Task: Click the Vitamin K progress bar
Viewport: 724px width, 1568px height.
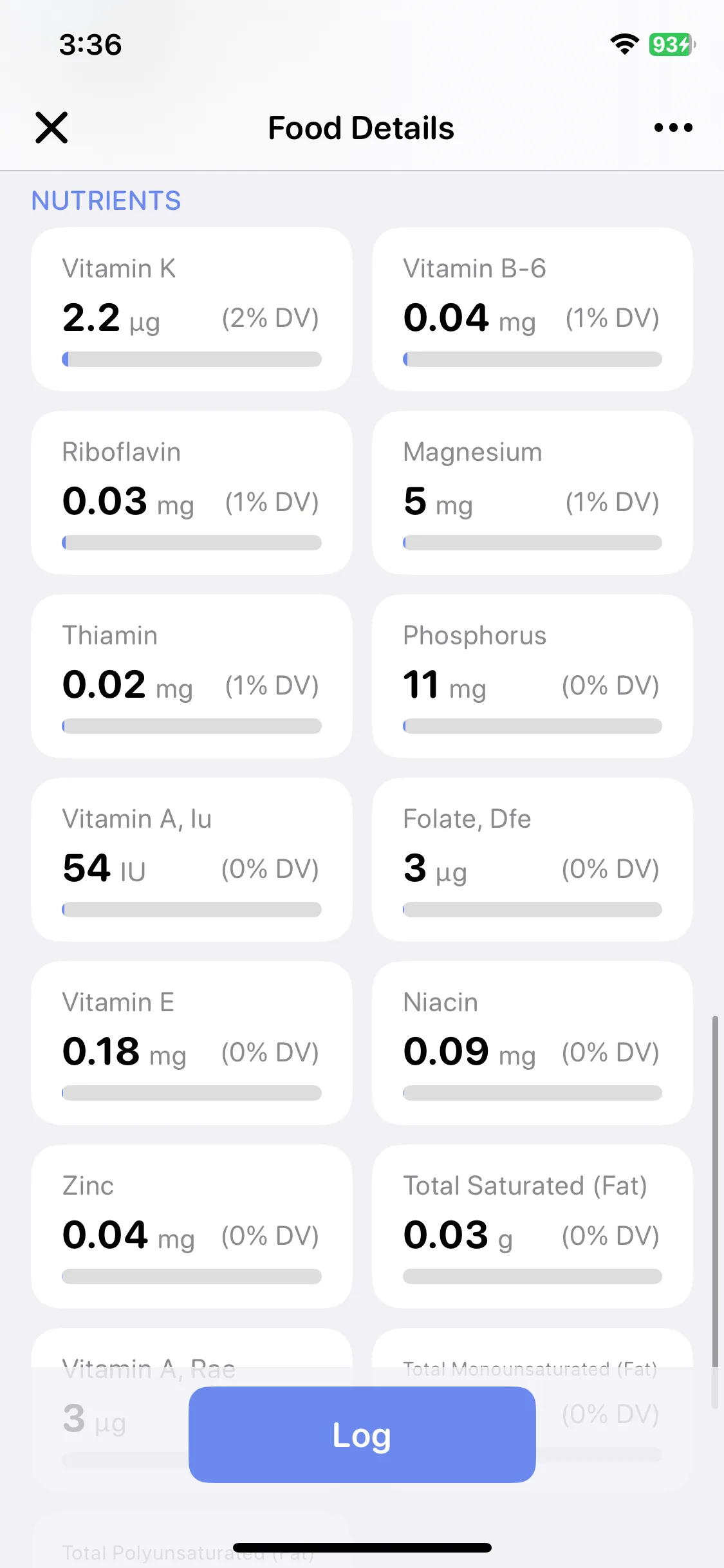Action: 192,359
